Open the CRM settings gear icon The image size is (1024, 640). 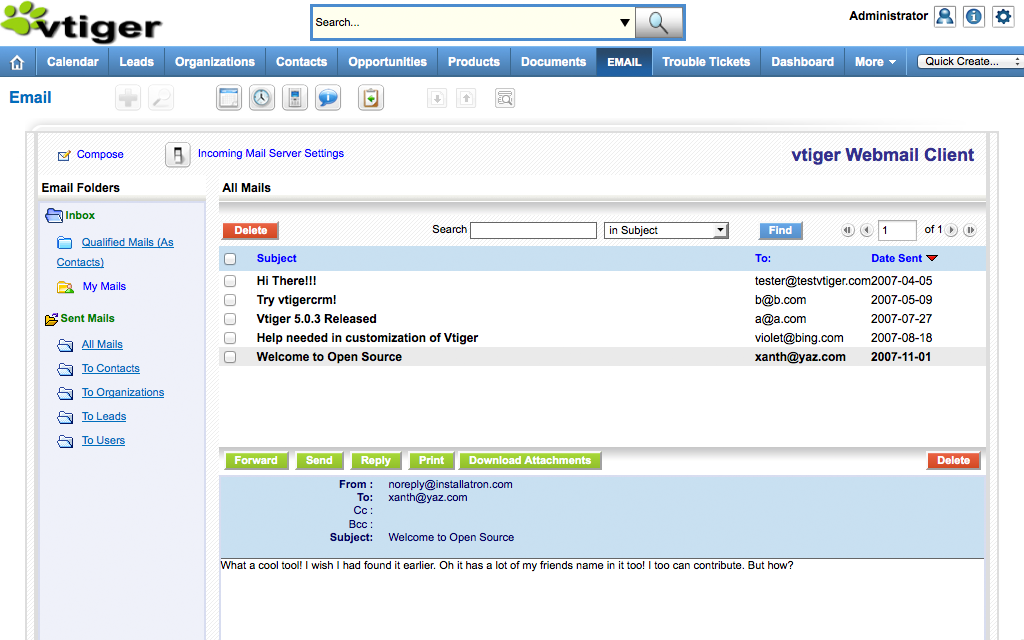pyautogui.click(x=1003, y=17)
